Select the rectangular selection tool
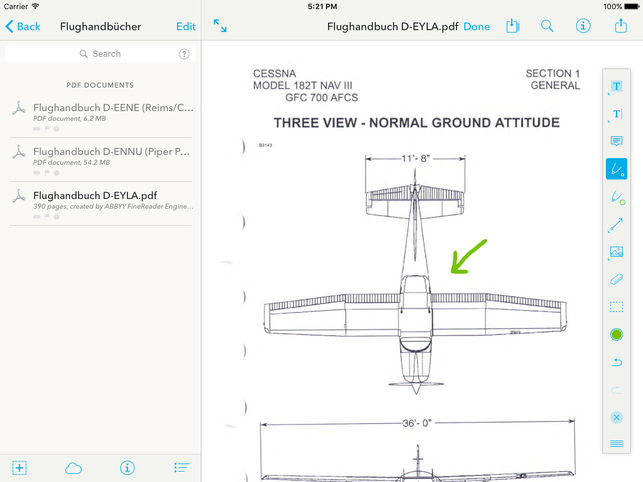The image size is (643, 482). 616,307
